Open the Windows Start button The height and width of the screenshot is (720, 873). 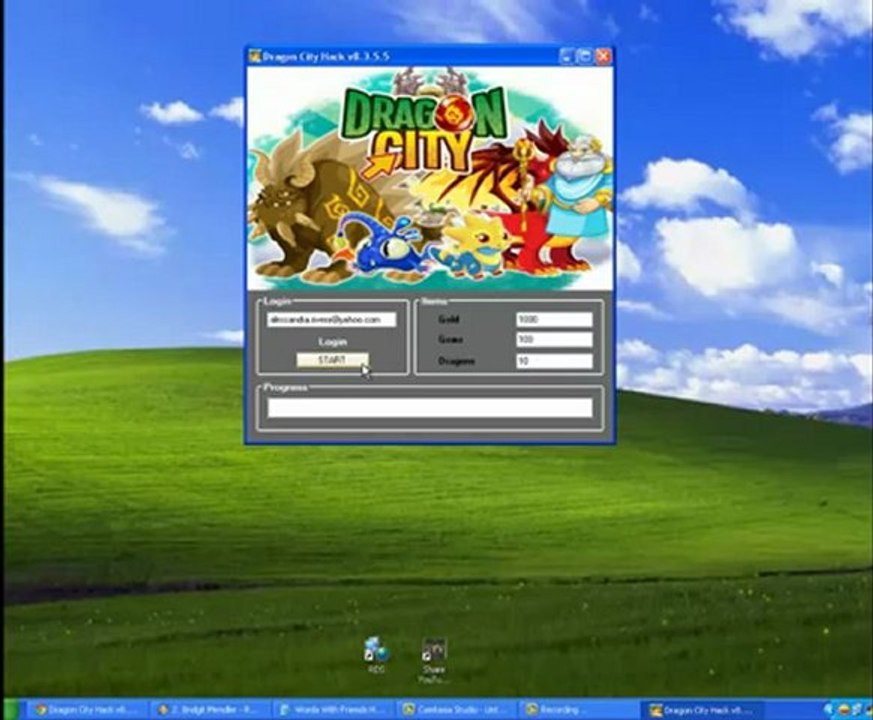[x=11, y=709]
